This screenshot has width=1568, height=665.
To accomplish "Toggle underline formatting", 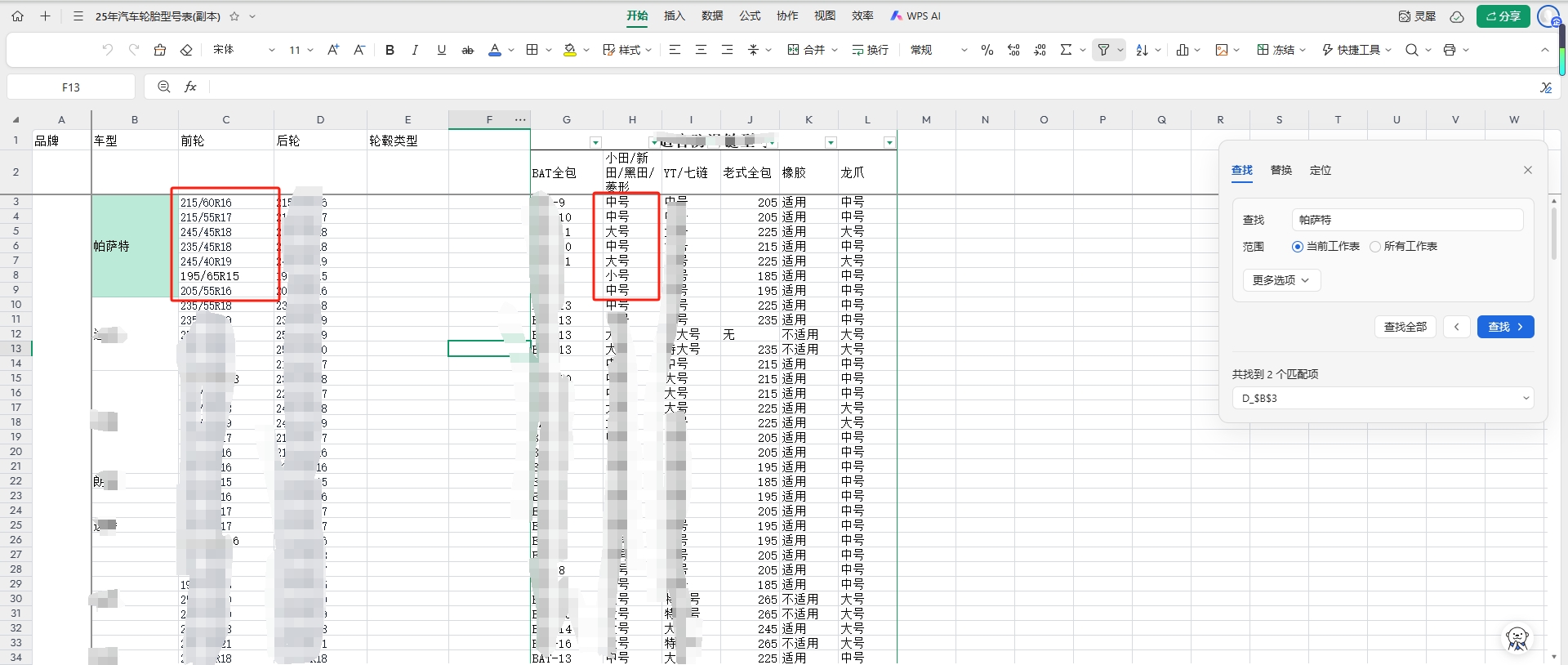I will coord(442,50).
